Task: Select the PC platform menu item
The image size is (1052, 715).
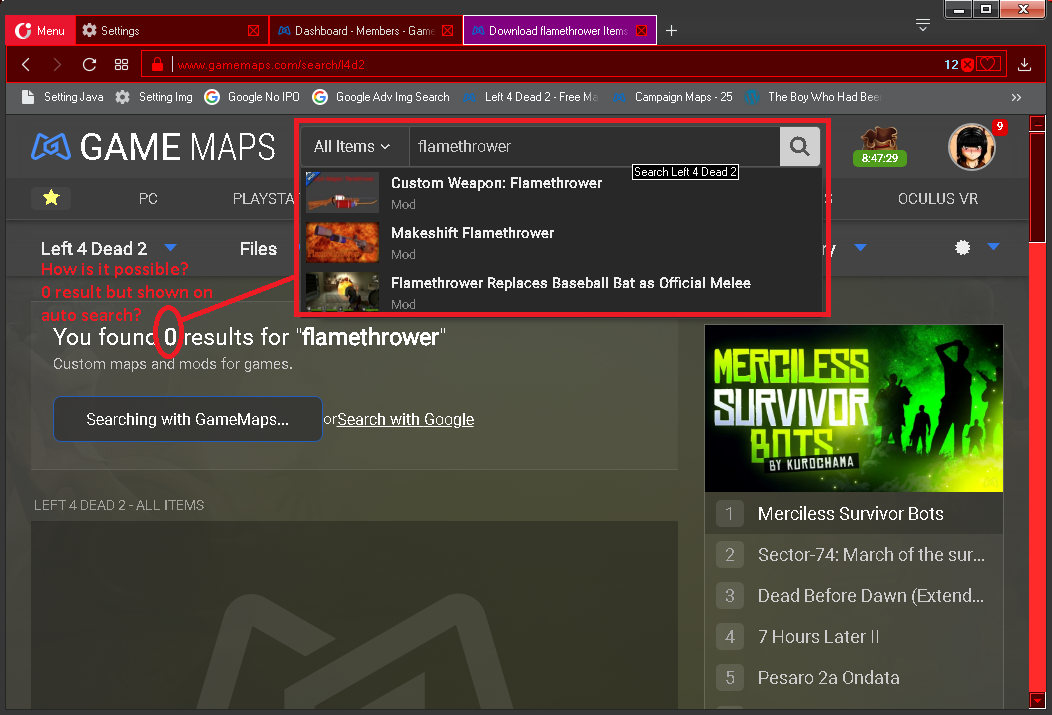Action: coord(148,198)
